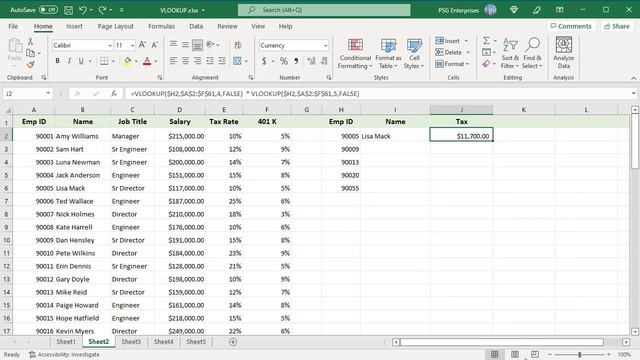The width and height of the screenshot is (640, 360).
Task: Apply red Font Color swatch
Action: 147,61
